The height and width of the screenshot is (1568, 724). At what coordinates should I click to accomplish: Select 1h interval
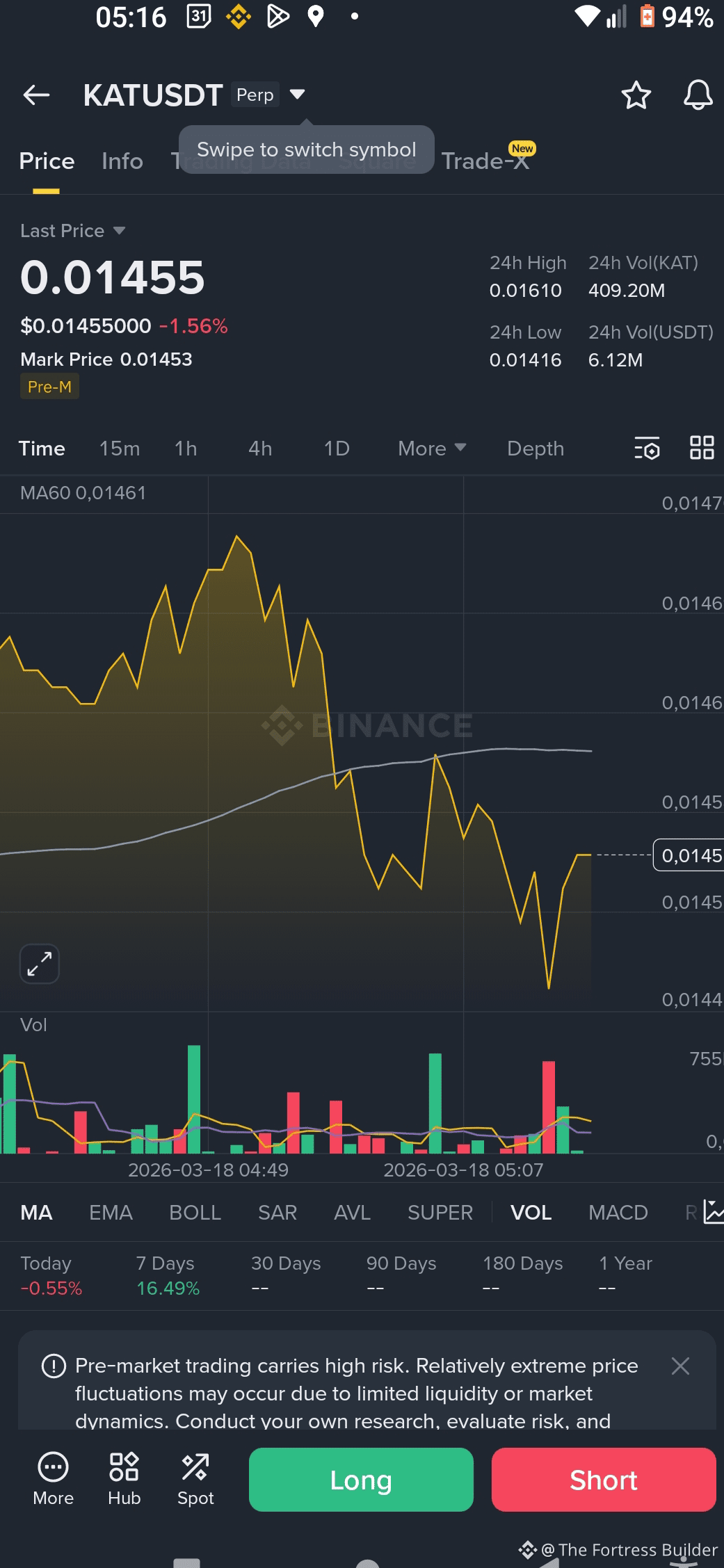[x=186, y=448]
